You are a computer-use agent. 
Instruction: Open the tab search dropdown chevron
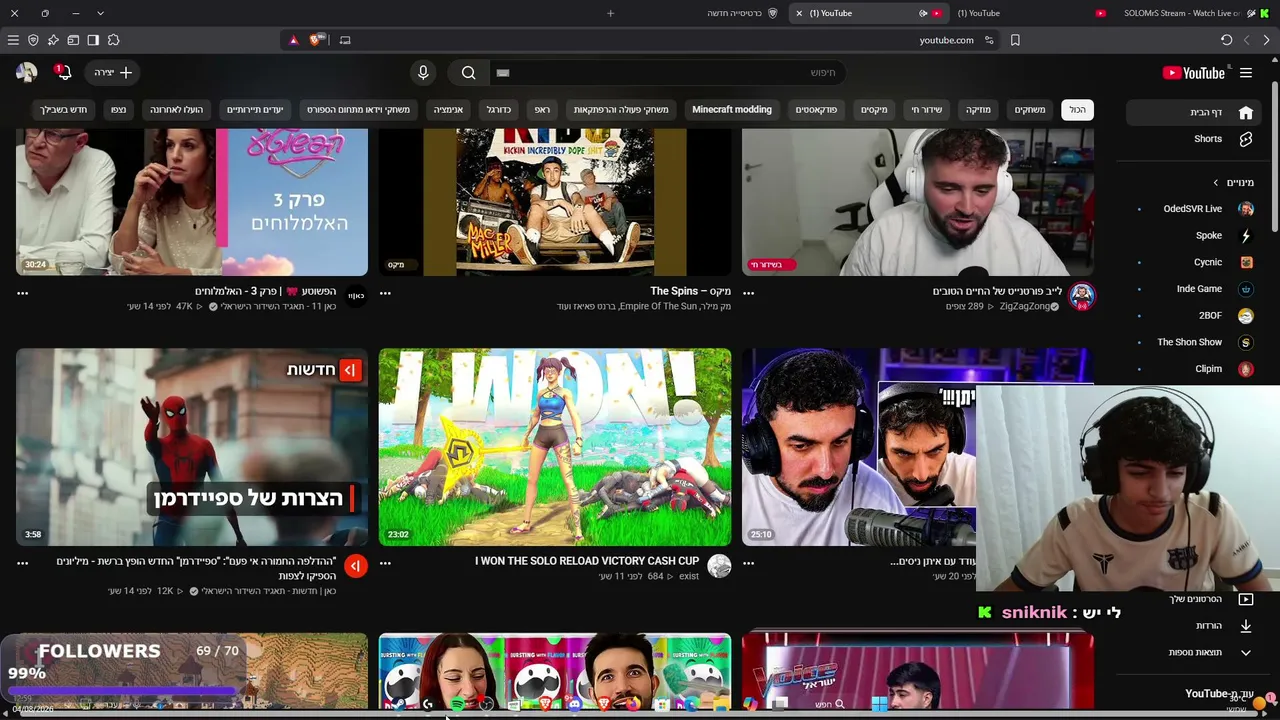coord(101,13)
